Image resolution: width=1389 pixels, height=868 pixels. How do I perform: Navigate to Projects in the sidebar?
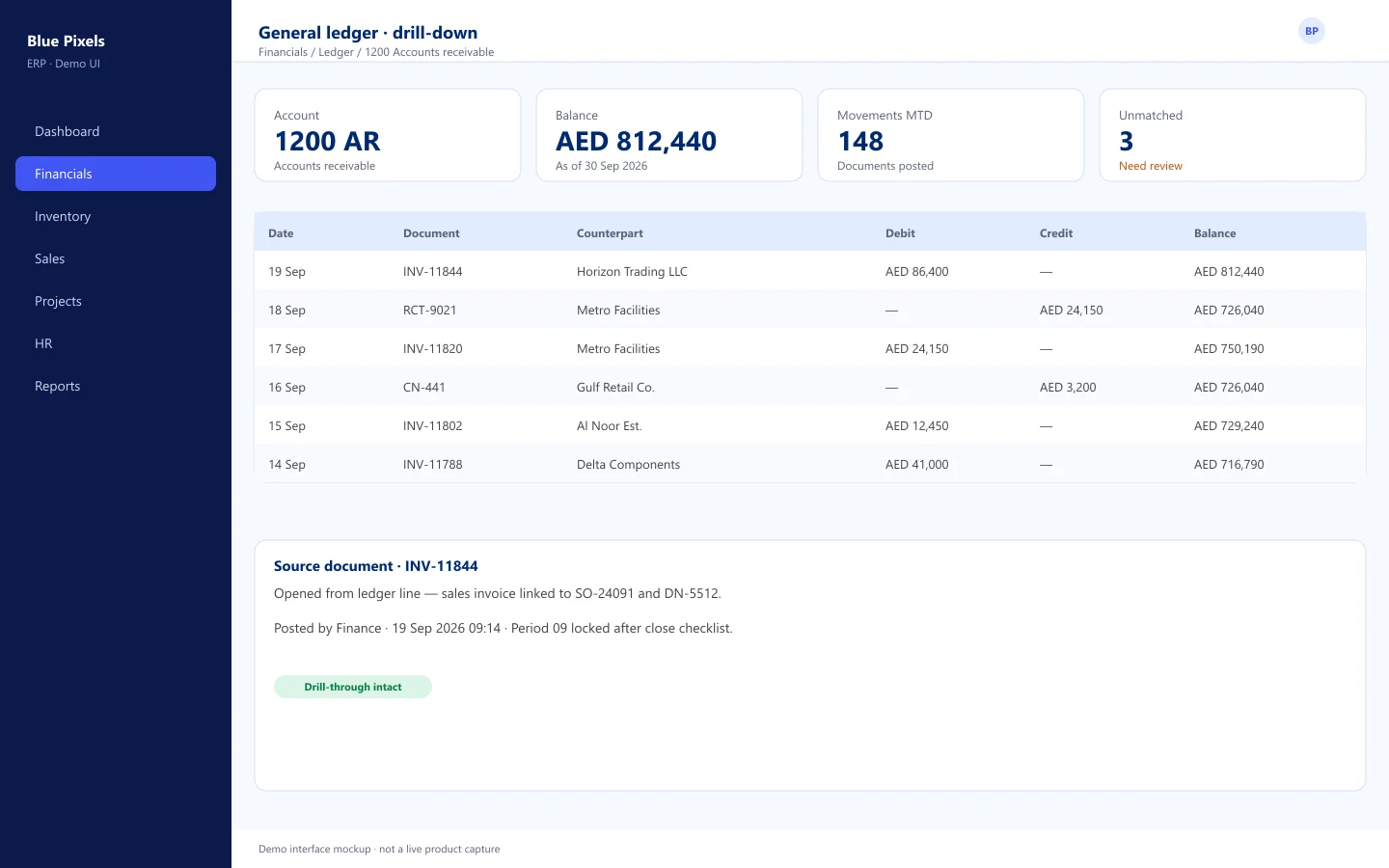[116, 301]
